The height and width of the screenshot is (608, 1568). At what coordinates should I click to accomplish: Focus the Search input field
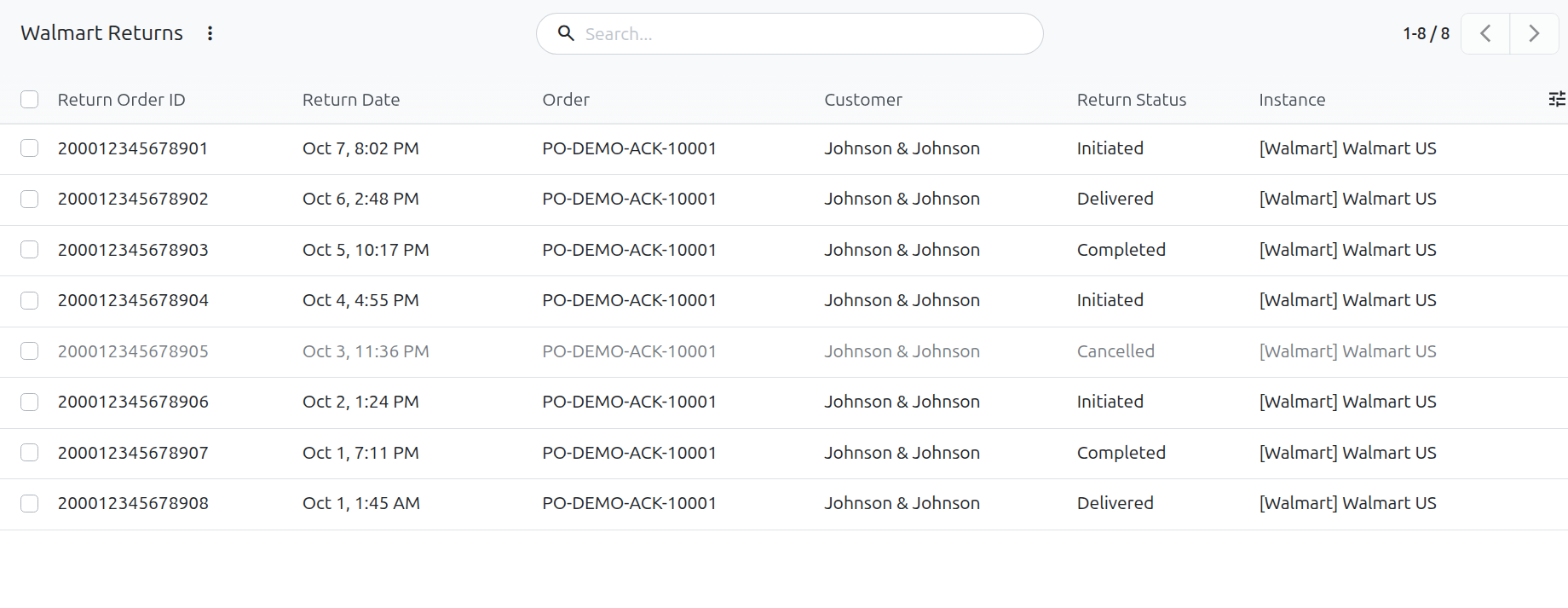[789, 33]
